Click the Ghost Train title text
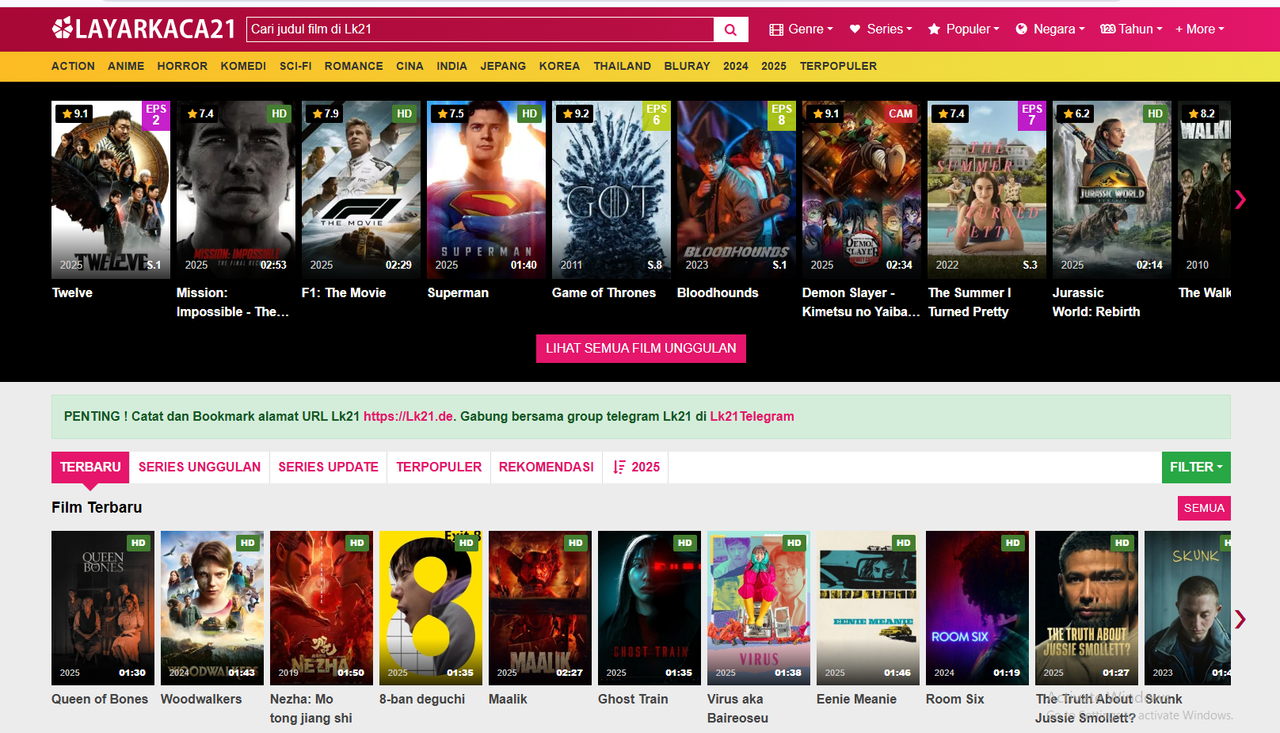The image size is (1280, 733). click(633, 699)
